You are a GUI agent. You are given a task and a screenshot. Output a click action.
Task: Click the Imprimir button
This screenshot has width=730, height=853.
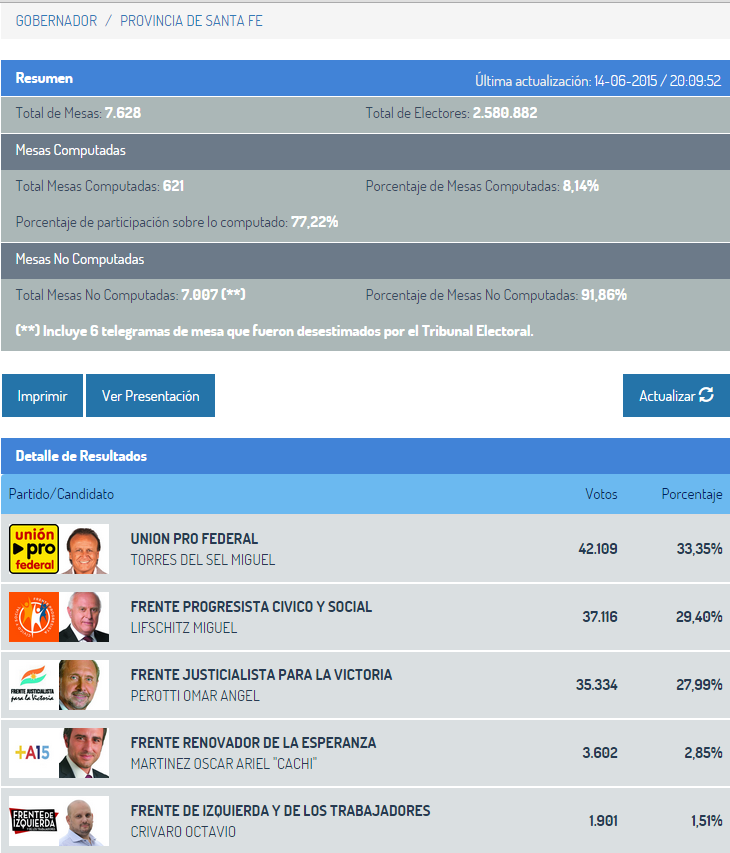[x=42, y=395]
